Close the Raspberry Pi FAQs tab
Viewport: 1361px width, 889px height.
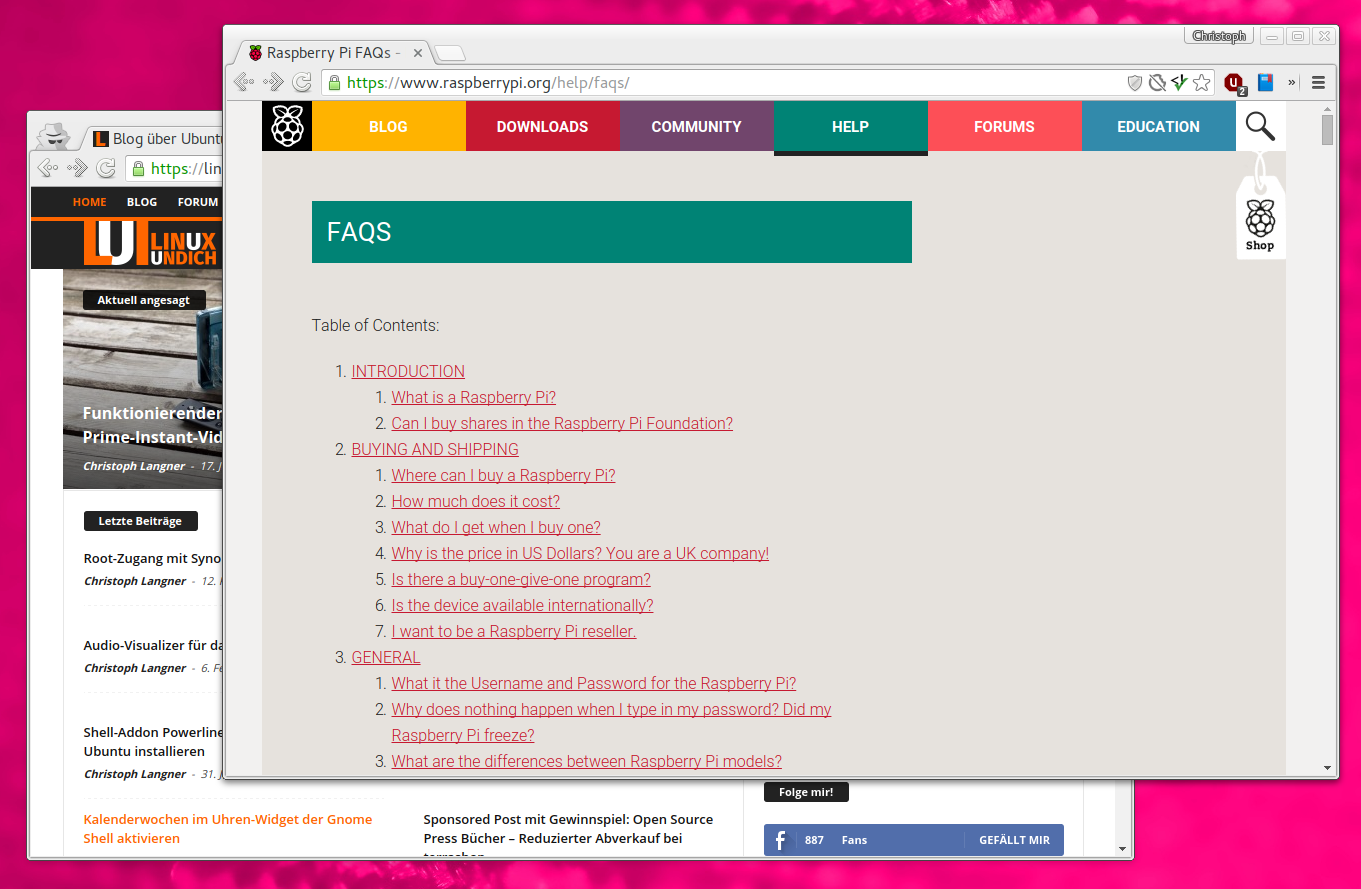coord(418,53)
